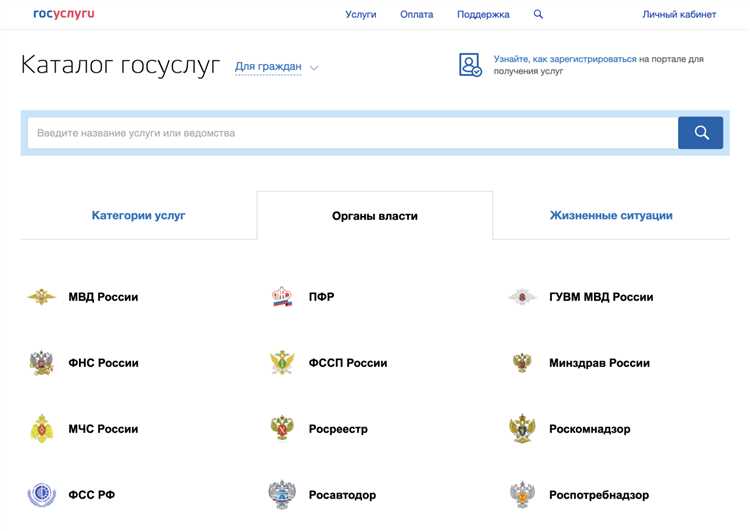The image size is (750, 531).
Task: Open «МЧС России» agency link
Action: [x=103, y=429]
